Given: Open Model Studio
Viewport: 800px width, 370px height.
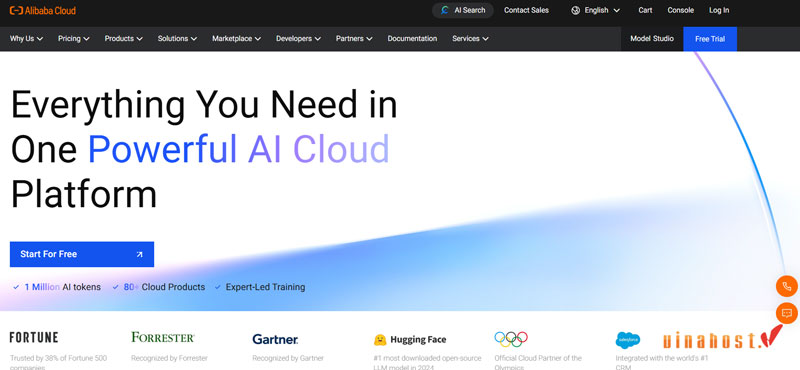Looking at the screenshot, I should [652, 39].
